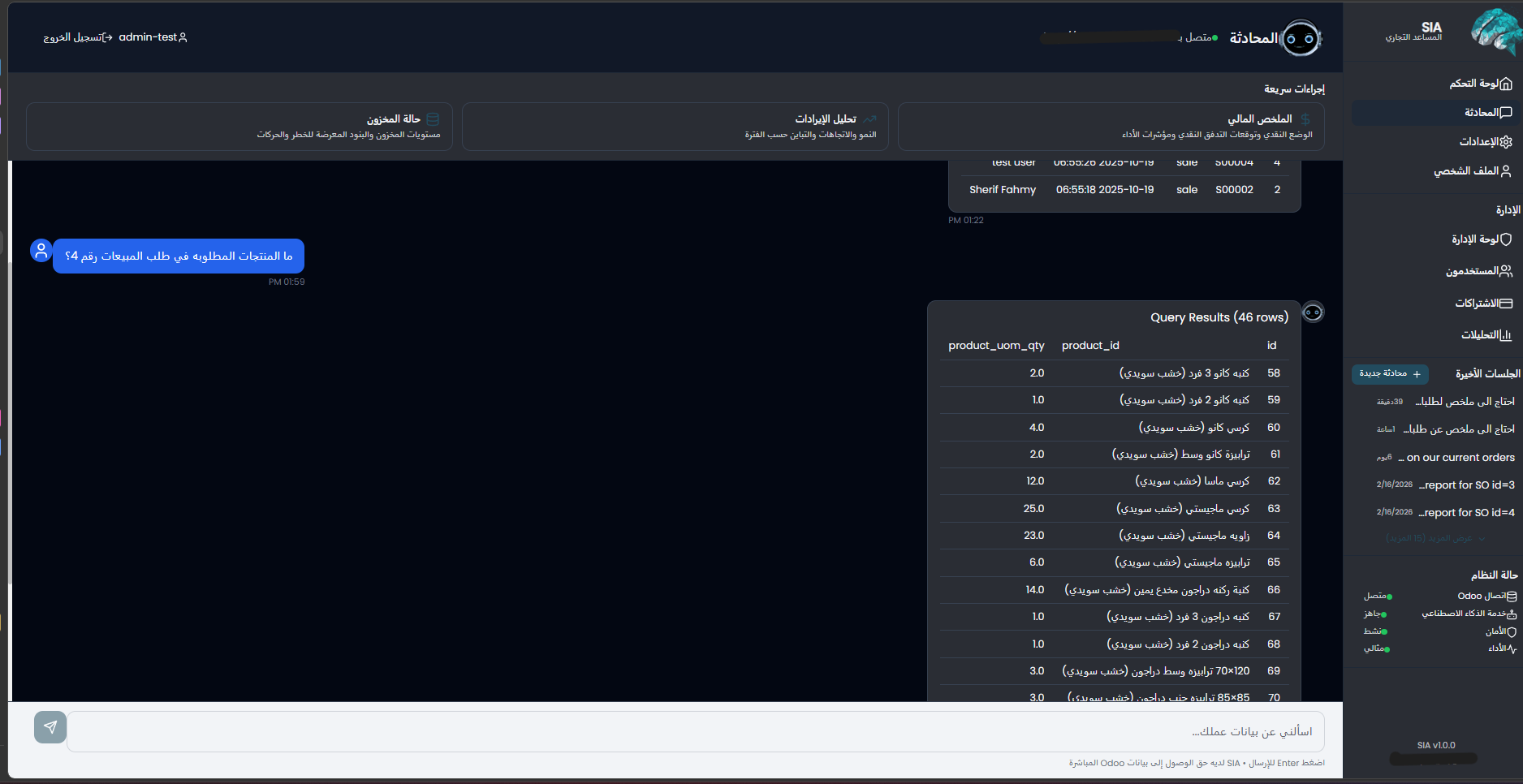Click the admin-test user label

click(x=153, y=37)
